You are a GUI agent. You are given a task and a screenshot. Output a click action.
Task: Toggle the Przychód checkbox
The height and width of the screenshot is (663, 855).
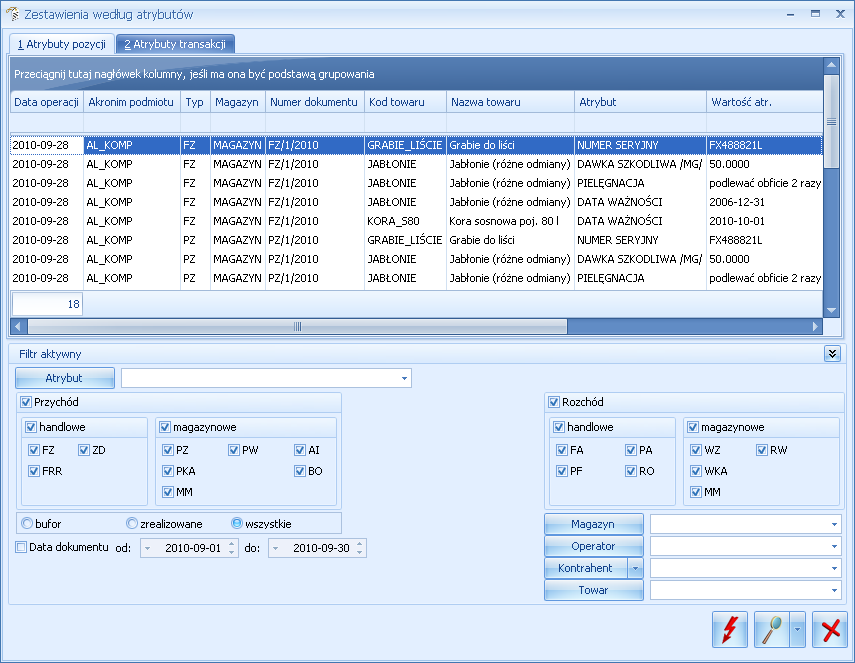[26, 402]
